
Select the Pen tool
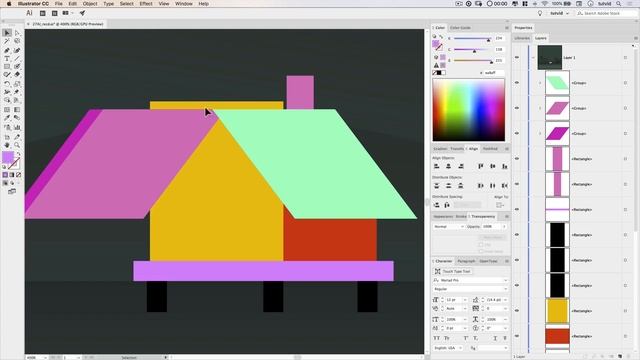pyautogui.click(x=7, y=50)
